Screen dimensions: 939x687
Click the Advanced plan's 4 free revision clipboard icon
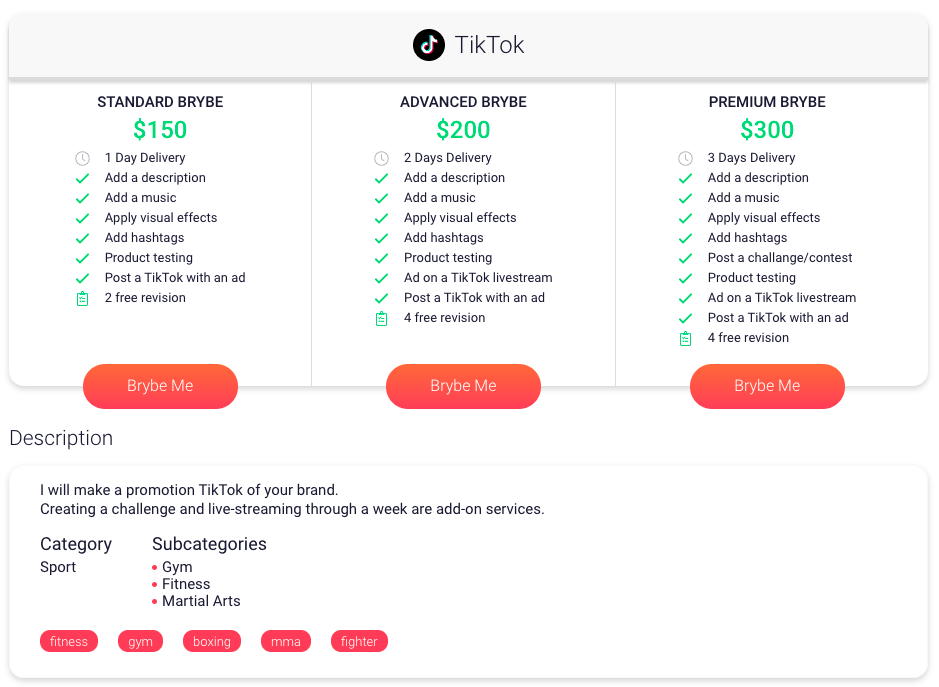381,319
